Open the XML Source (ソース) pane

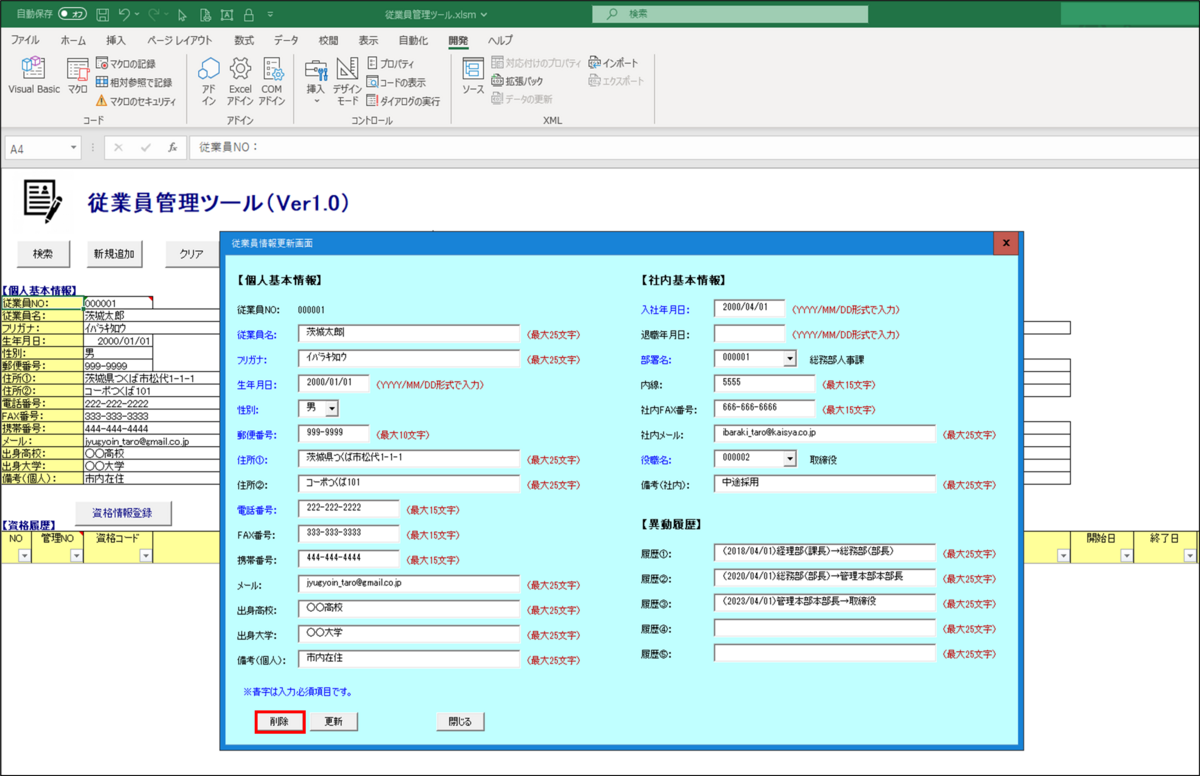(473, 76)
